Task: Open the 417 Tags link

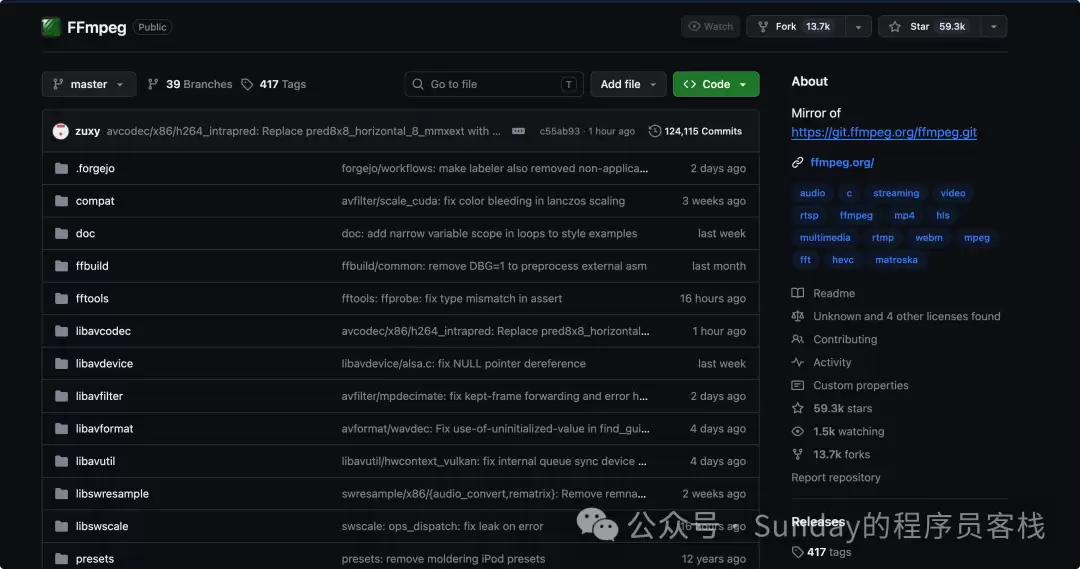Action: coord(273,84)
